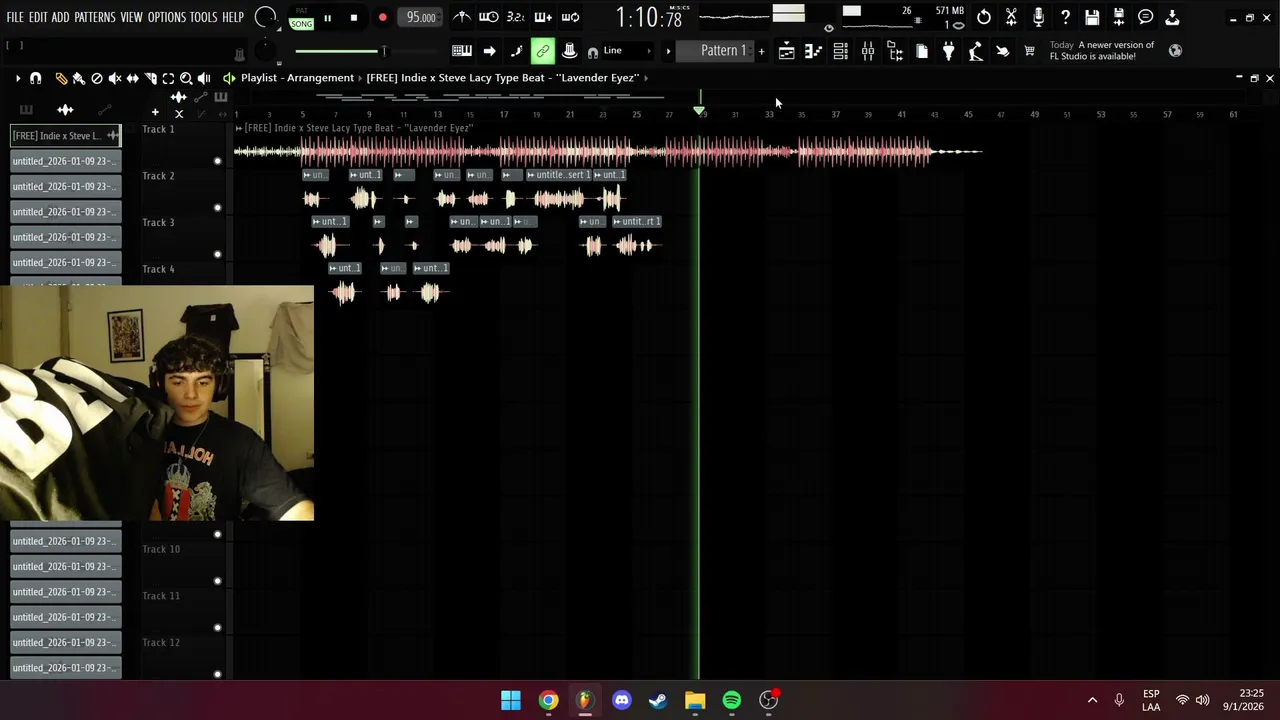This screenshot has height=720, width=1280.
Task: Click the render to audio export icon
Action: coord(1119,17)
